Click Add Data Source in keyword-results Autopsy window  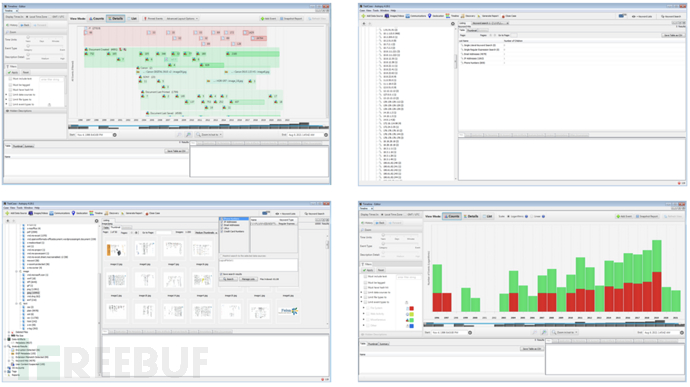tap(371, 16)
